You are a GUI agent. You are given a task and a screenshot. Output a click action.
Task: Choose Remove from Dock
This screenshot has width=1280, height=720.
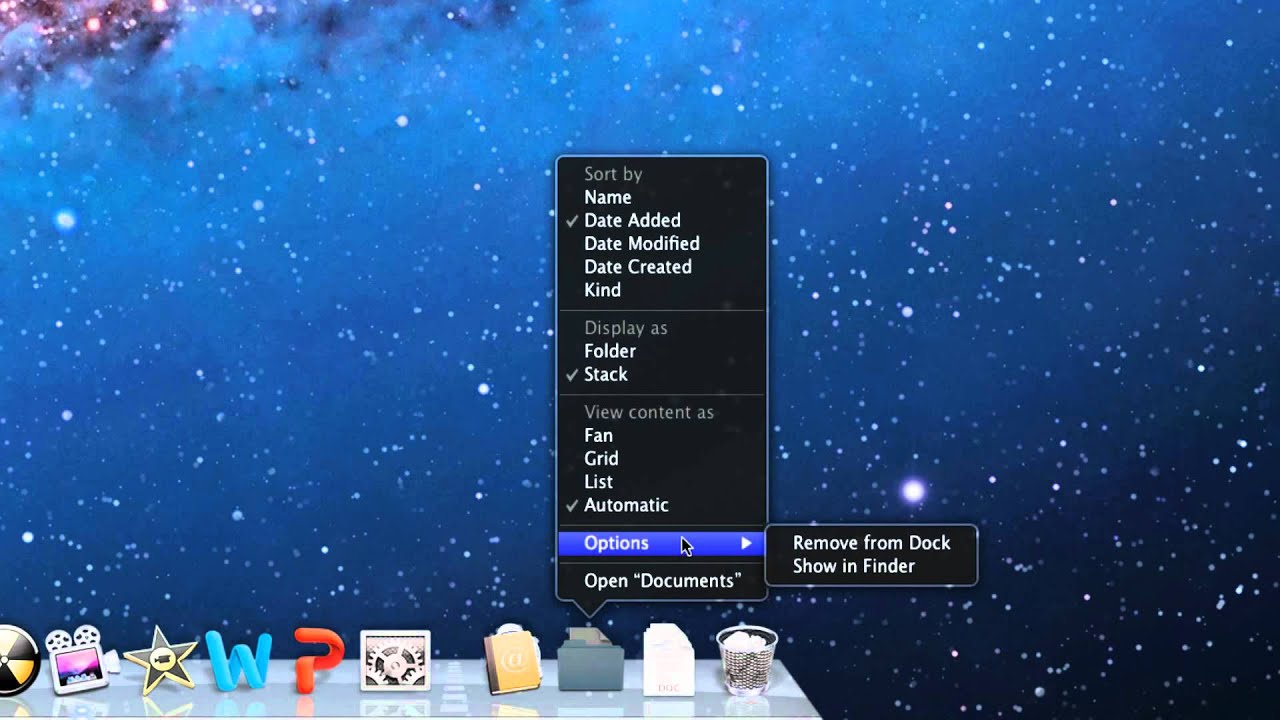(871, 543)
